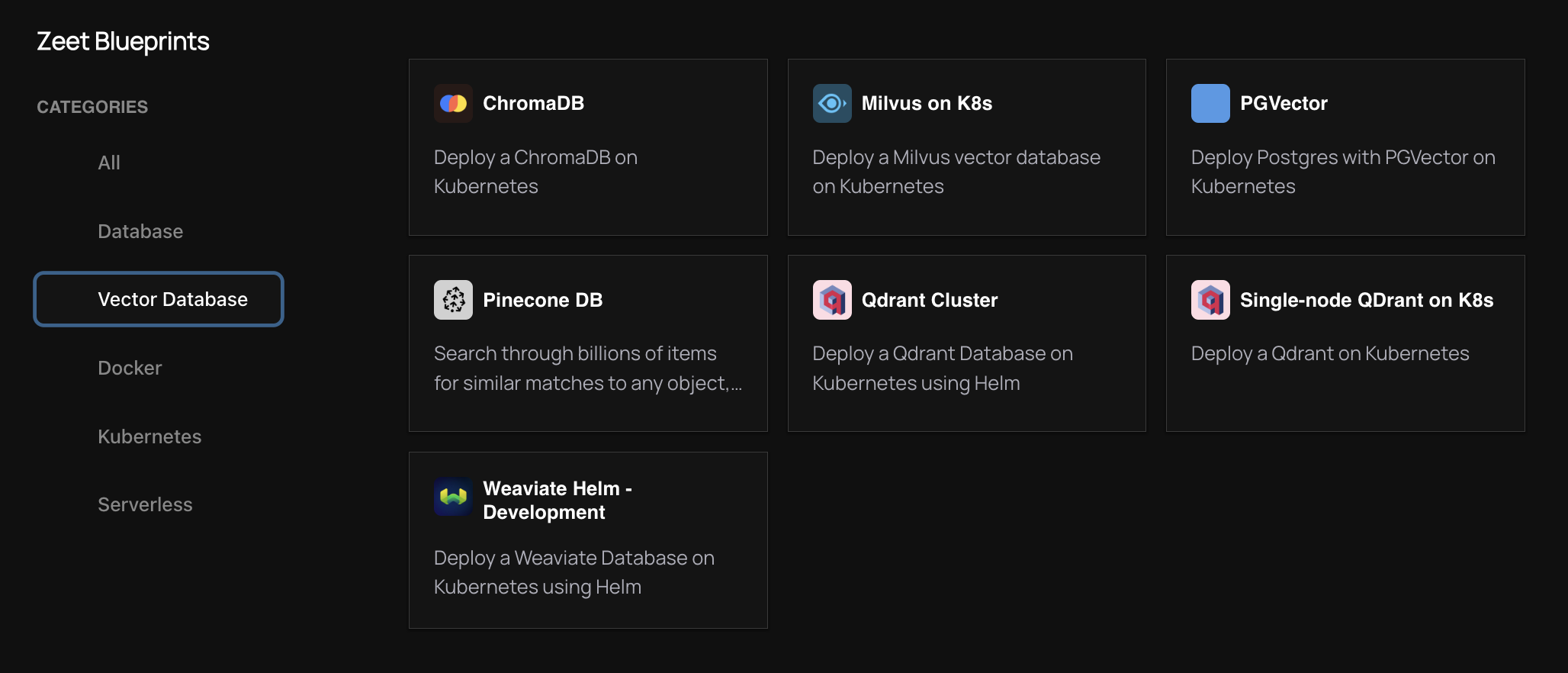The width and height of the screenshot is (1568, 673).
Task: Click the Qdrant Cluster logo icon
Action: pos(831,300)
